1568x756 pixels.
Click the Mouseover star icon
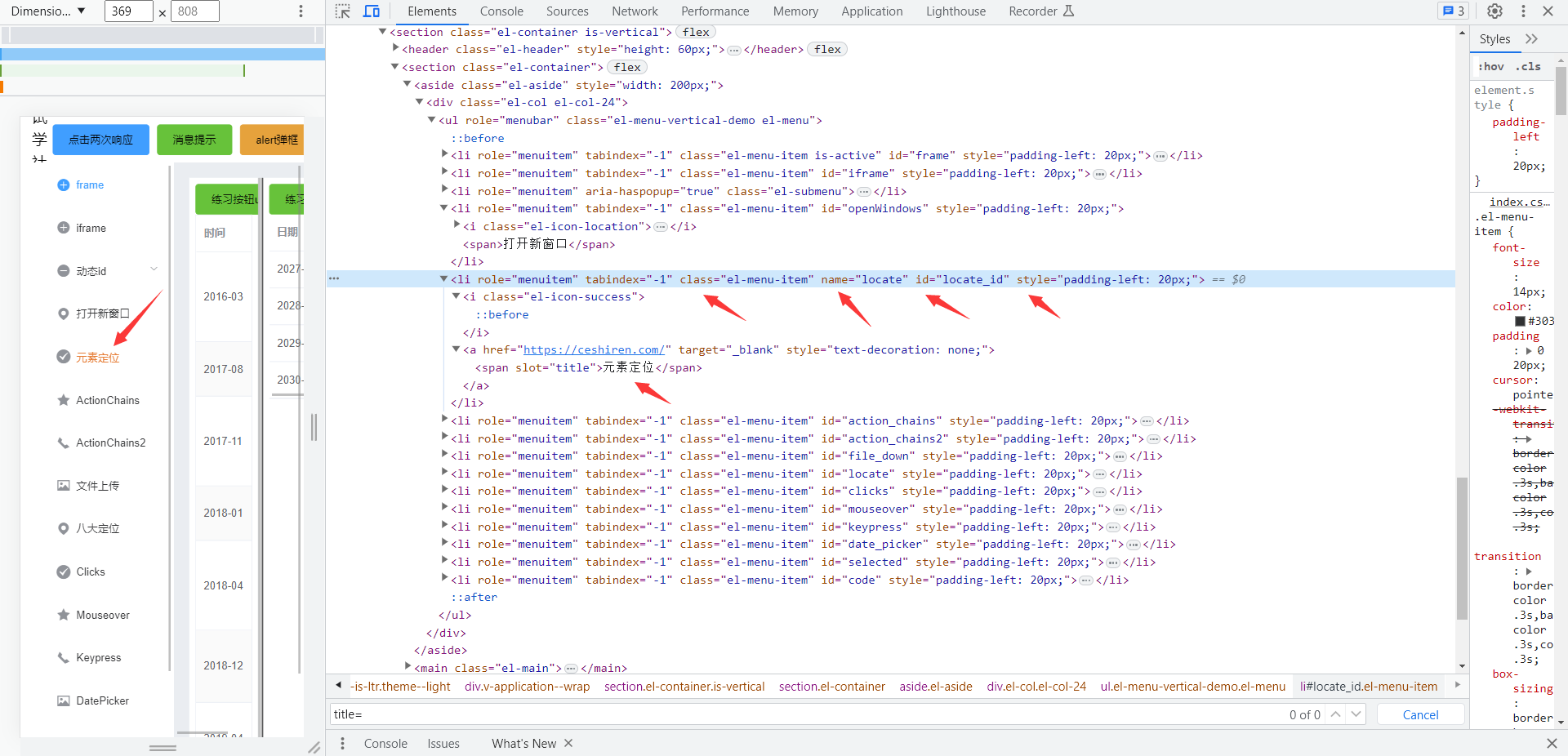63,615
